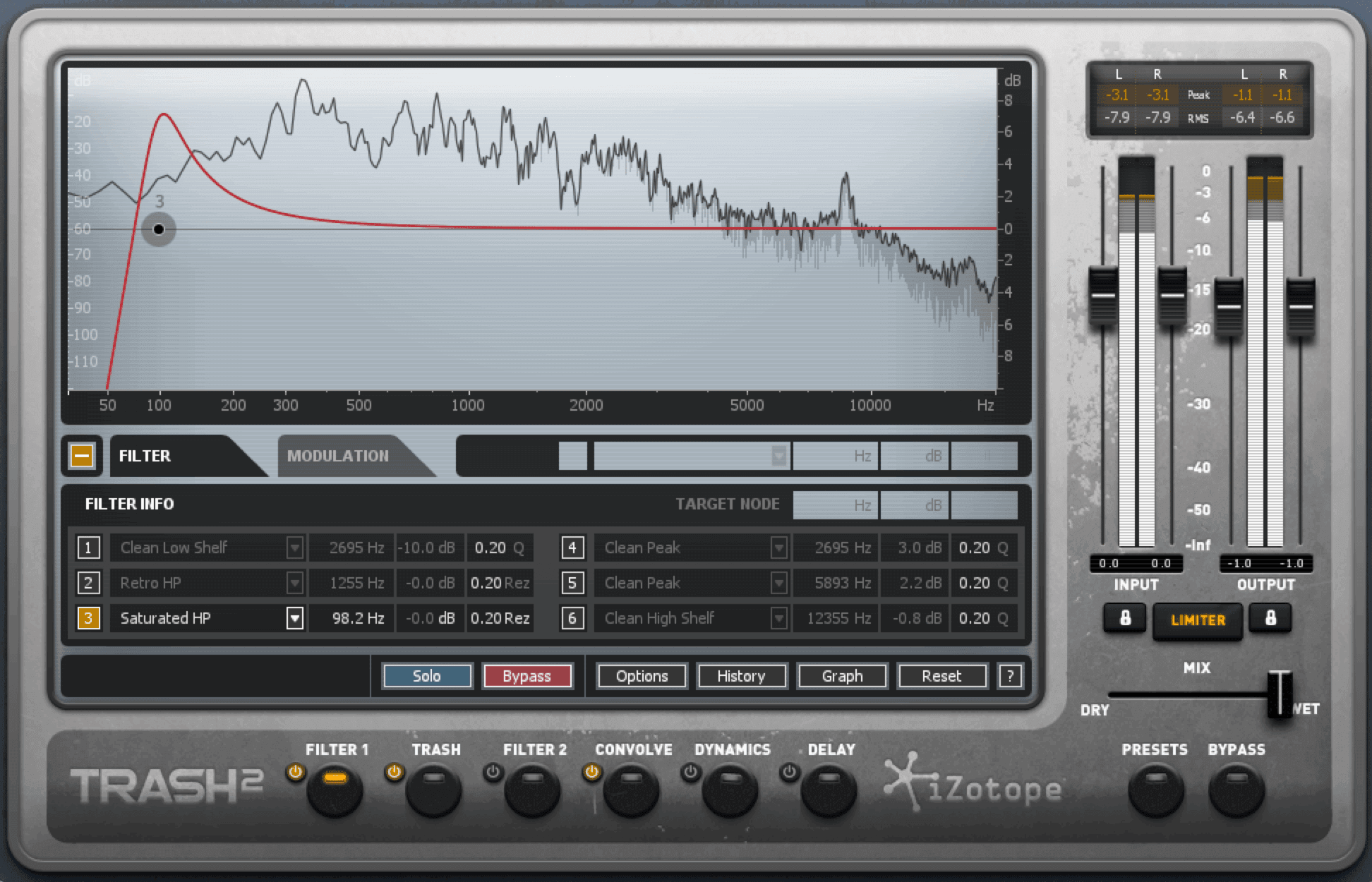Enable filter band 4

pos(572,548)
